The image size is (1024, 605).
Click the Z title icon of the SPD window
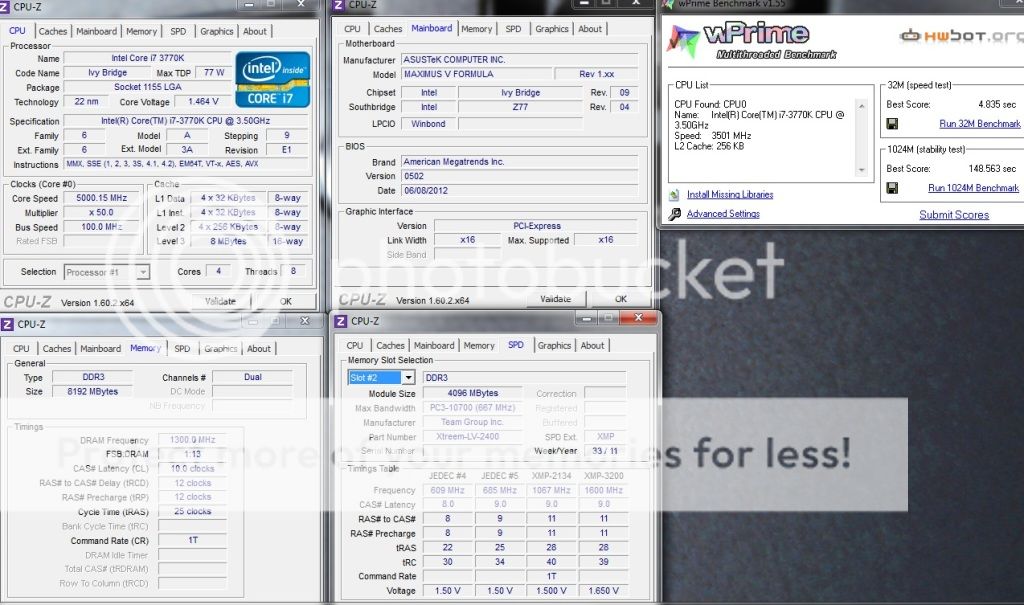pyautogui.click(x=340, y=321)
